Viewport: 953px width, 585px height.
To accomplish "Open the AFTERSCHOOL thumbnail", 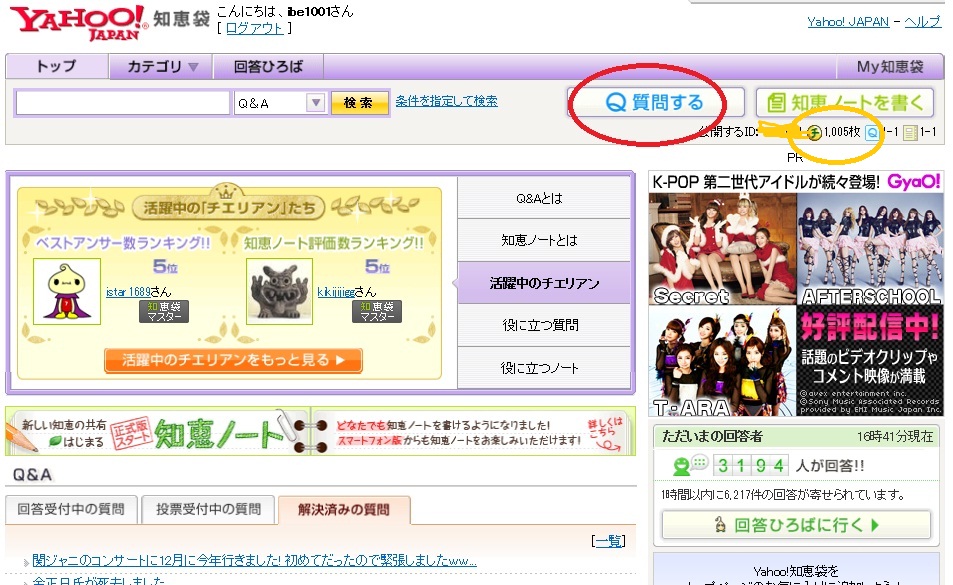I will click(870, 249).
